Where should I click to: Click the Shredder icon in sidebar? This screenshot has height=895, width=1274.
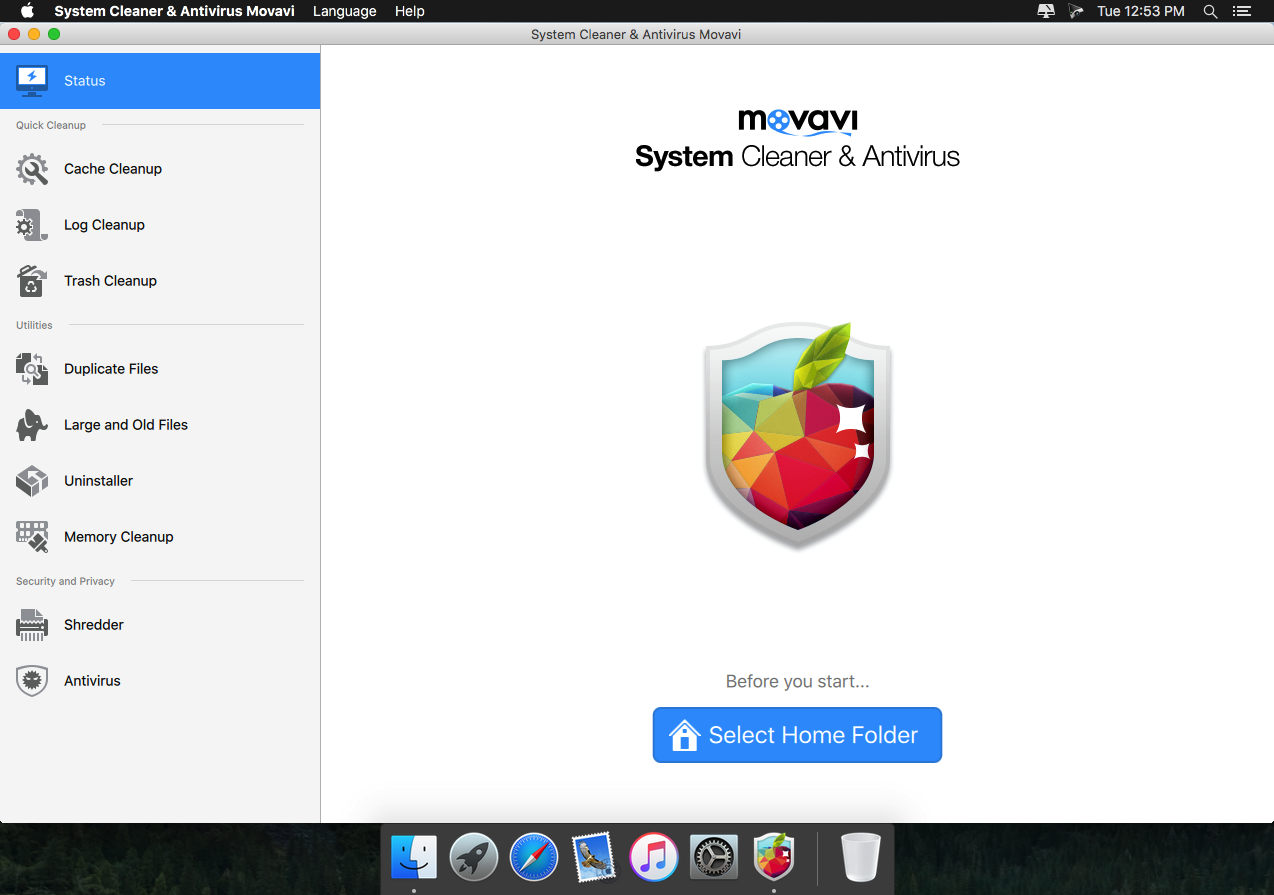(x=32, y=625)
